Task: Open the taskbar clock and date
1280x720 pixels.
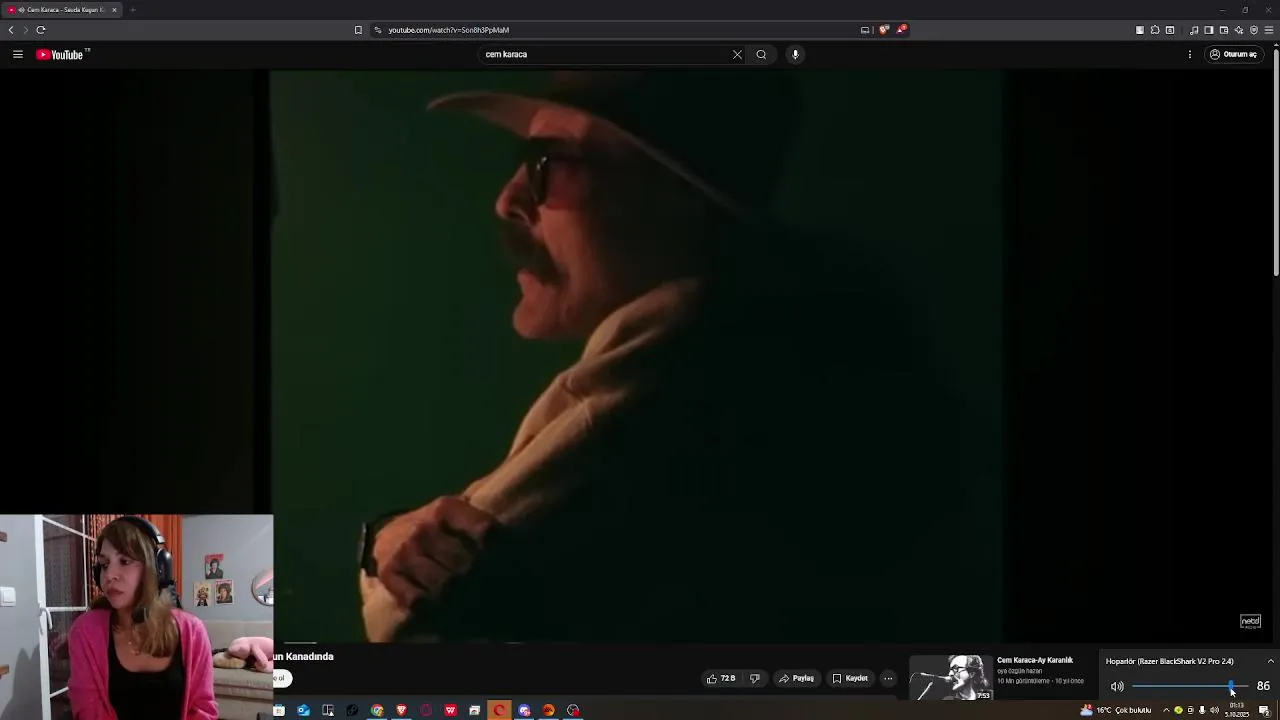Action: point(1237,710)
